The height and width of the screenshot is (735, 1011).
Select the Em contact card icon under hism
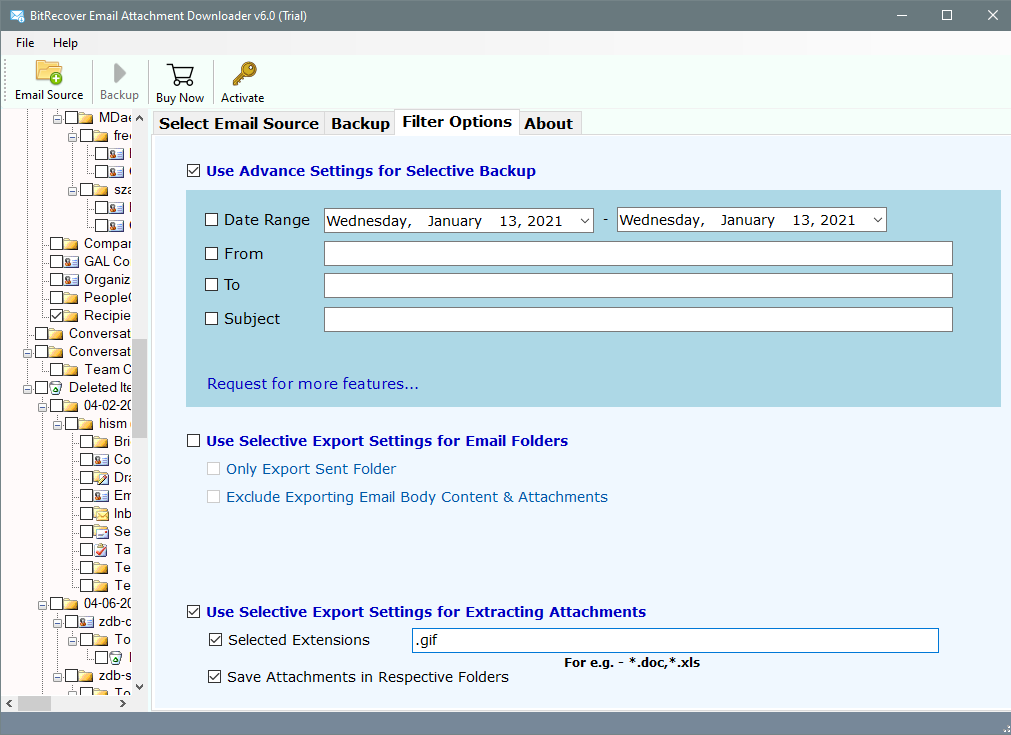click(x=101, y=496)
